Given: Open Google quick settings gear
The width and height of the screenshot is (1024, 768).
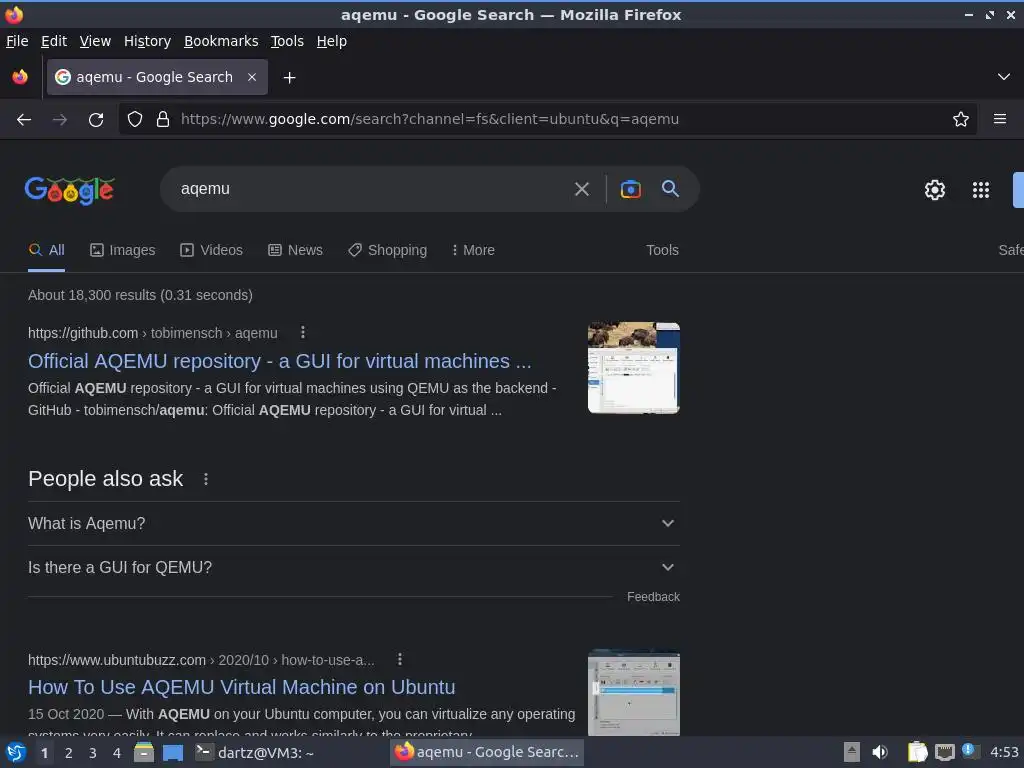Looking at the screenshot, I should [935, 190].
